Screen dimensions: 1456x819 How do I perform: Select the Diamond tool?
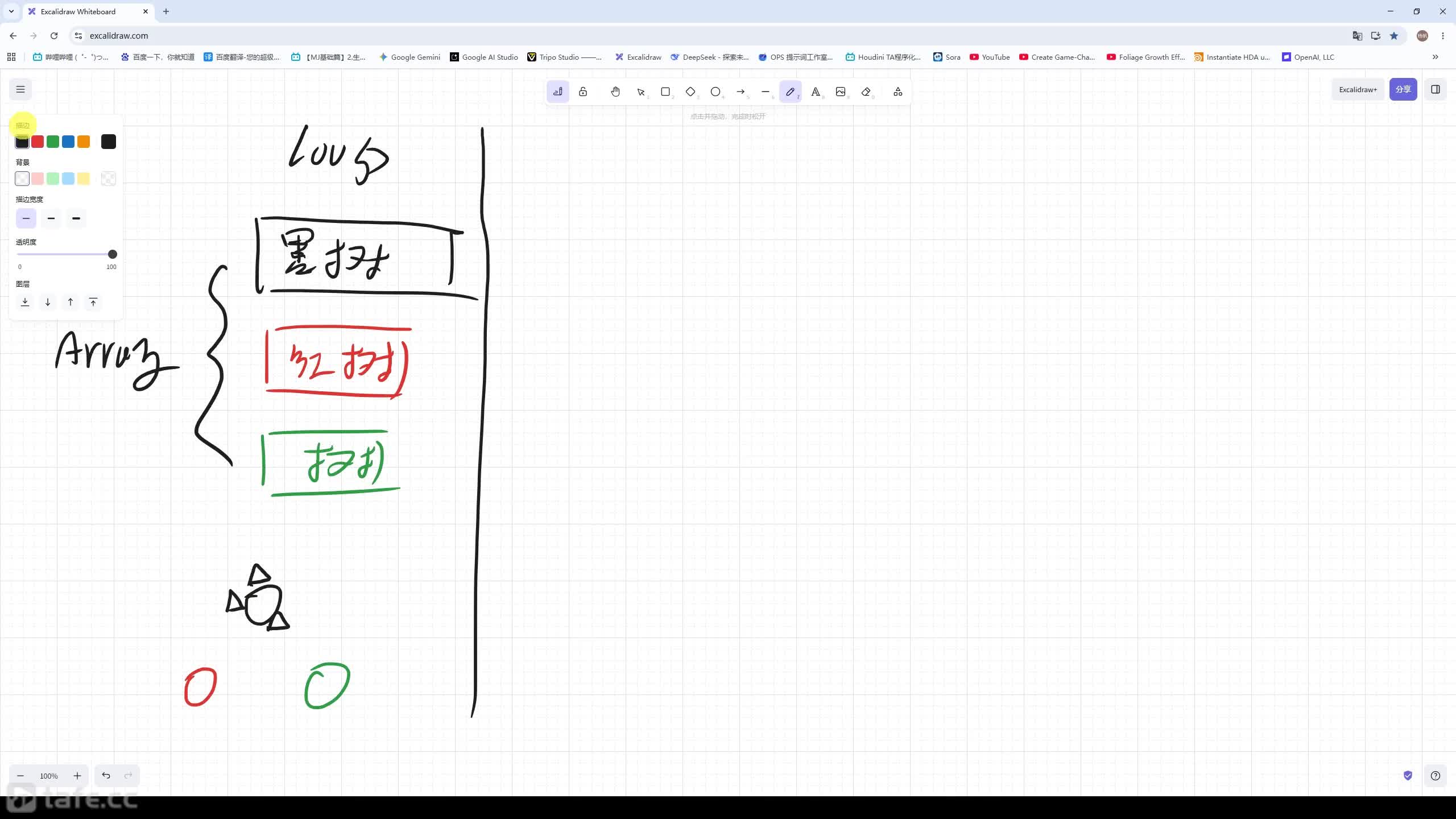coord(690,92)
